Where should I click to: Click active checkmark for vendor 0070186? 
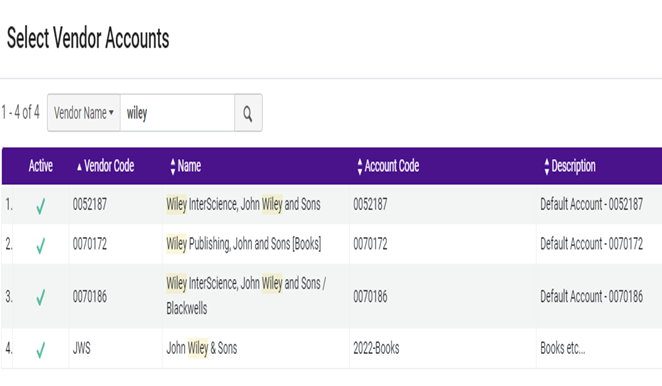pyautogui.click(x=41, y=297)
